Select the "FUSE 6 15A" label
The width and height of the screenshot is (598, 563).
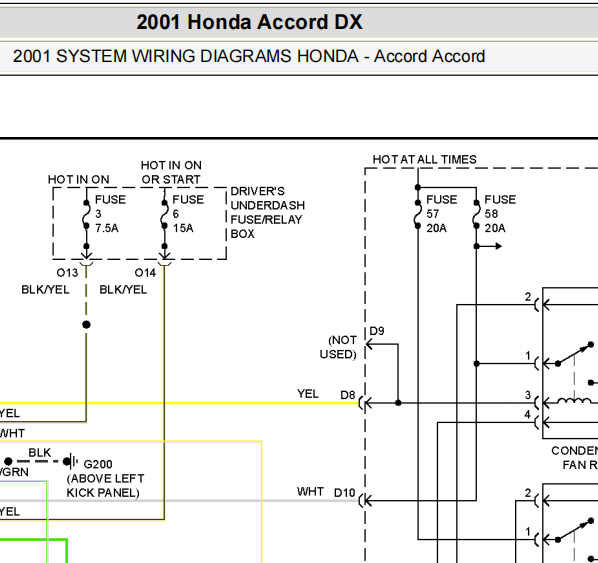tap(188, 214)
